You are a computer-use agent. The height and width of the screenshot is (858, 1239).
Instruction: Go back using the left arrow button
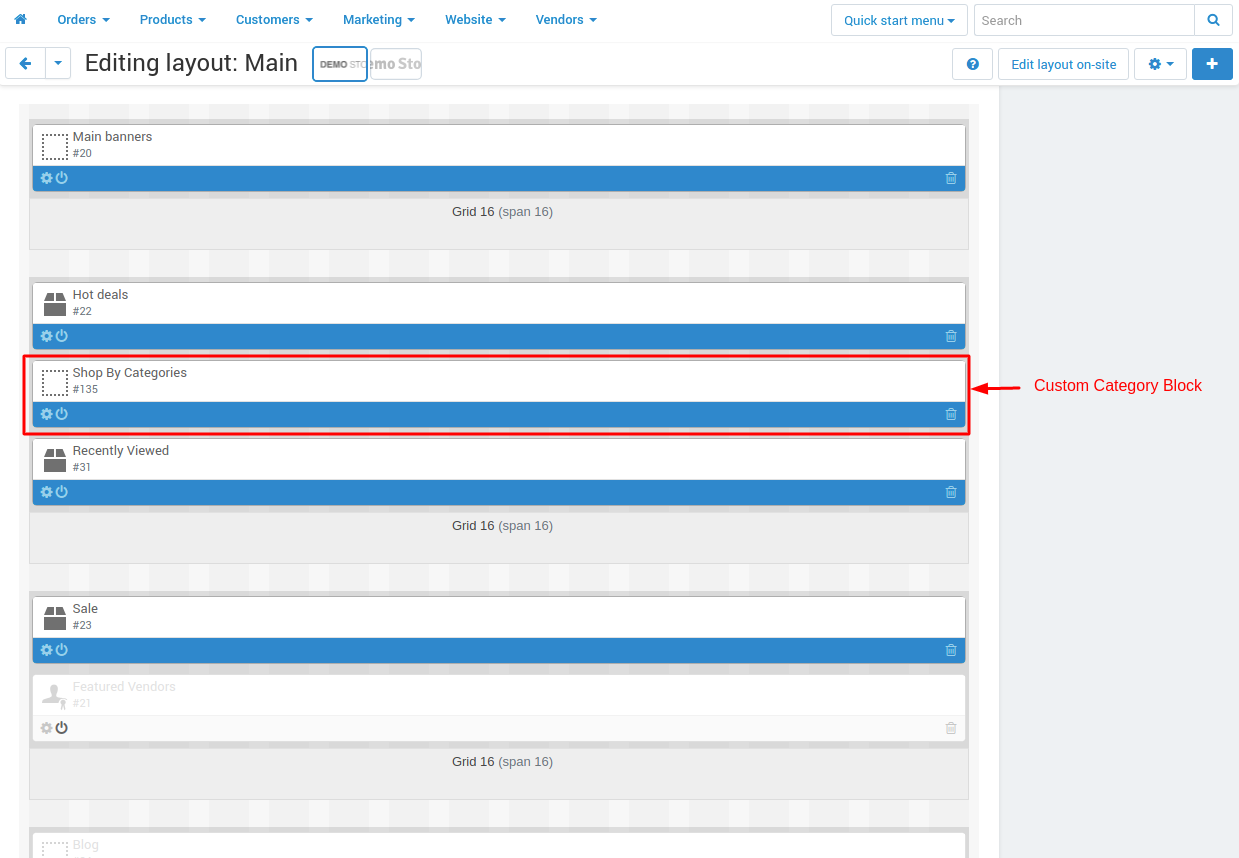pyautogui.click(x=25, y=64)
